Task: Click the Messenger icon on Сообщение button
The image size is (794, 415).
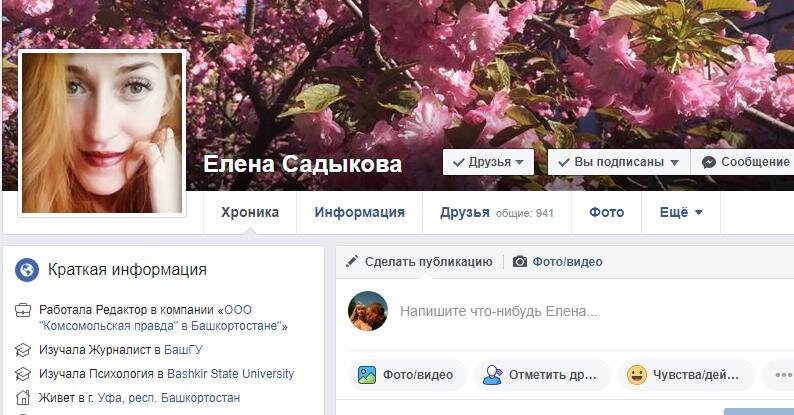Action: (709, 162)
